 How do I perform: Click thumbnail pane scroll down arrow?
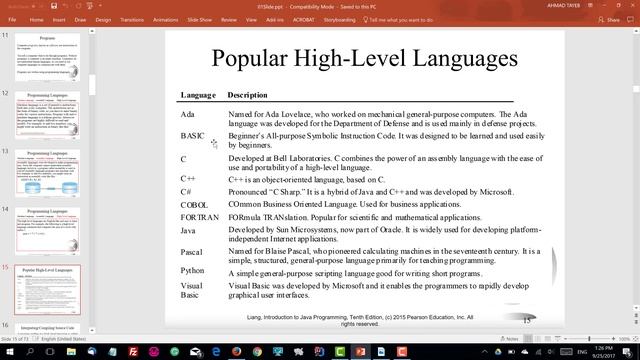(x=92, y=330)
